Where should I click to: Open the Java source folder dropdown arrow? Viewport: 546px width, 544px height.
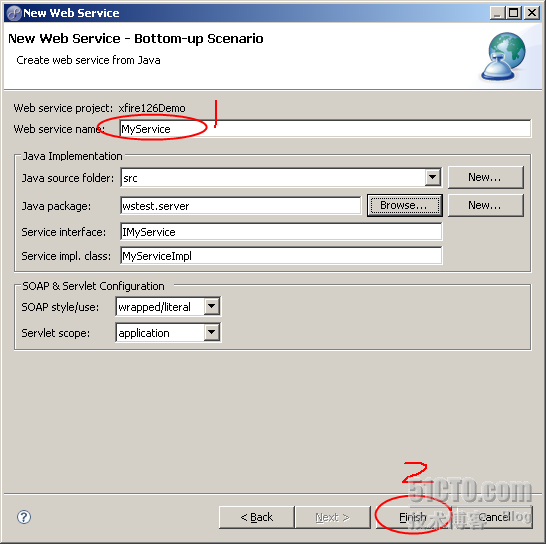432,177
